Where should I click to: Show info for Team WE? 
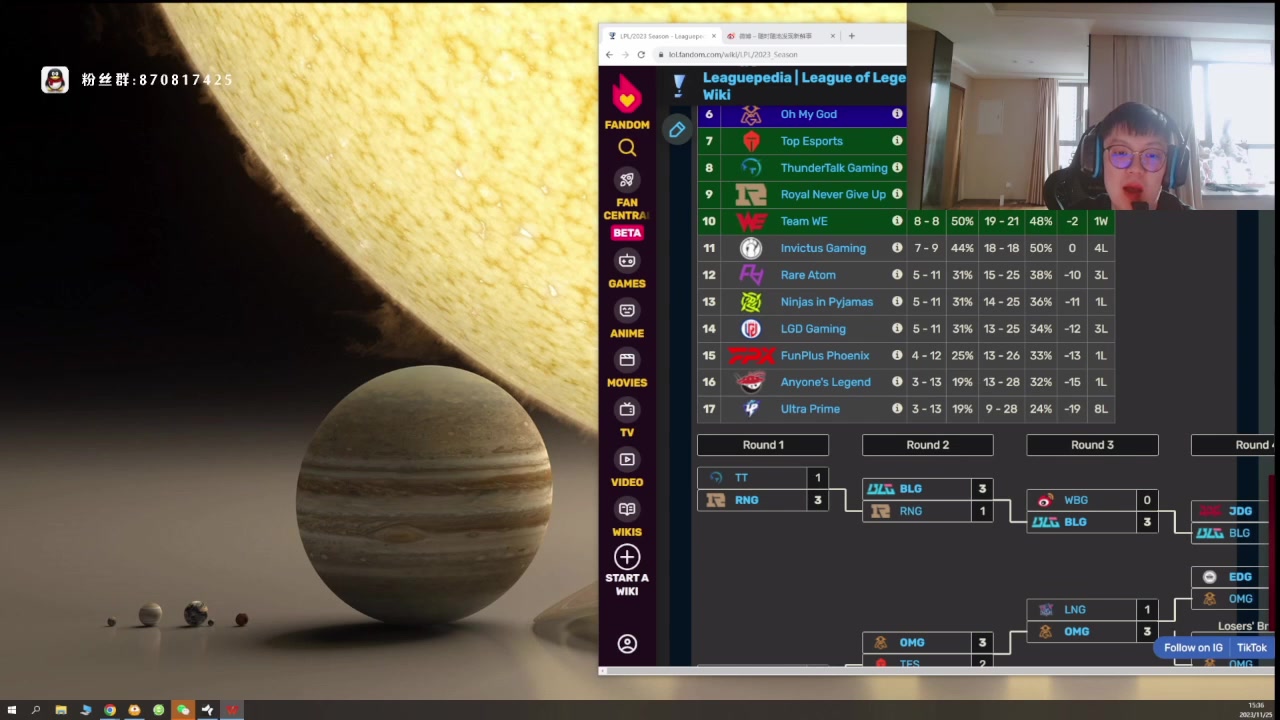tap(897, 221)
